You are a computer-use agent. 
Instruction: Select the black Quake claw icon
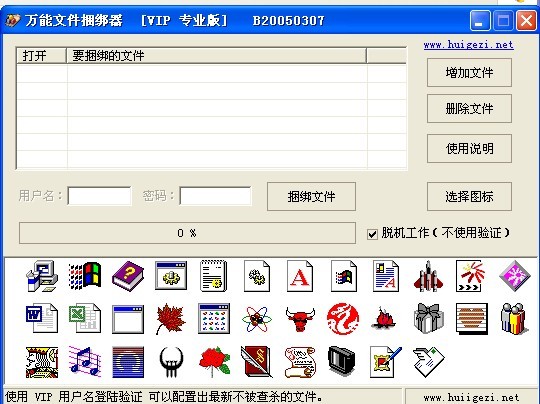point(171,362)
